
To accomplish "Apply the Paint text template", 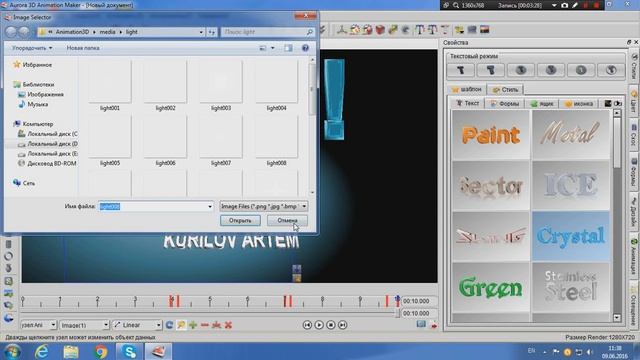I will click(x=491, y=135).
